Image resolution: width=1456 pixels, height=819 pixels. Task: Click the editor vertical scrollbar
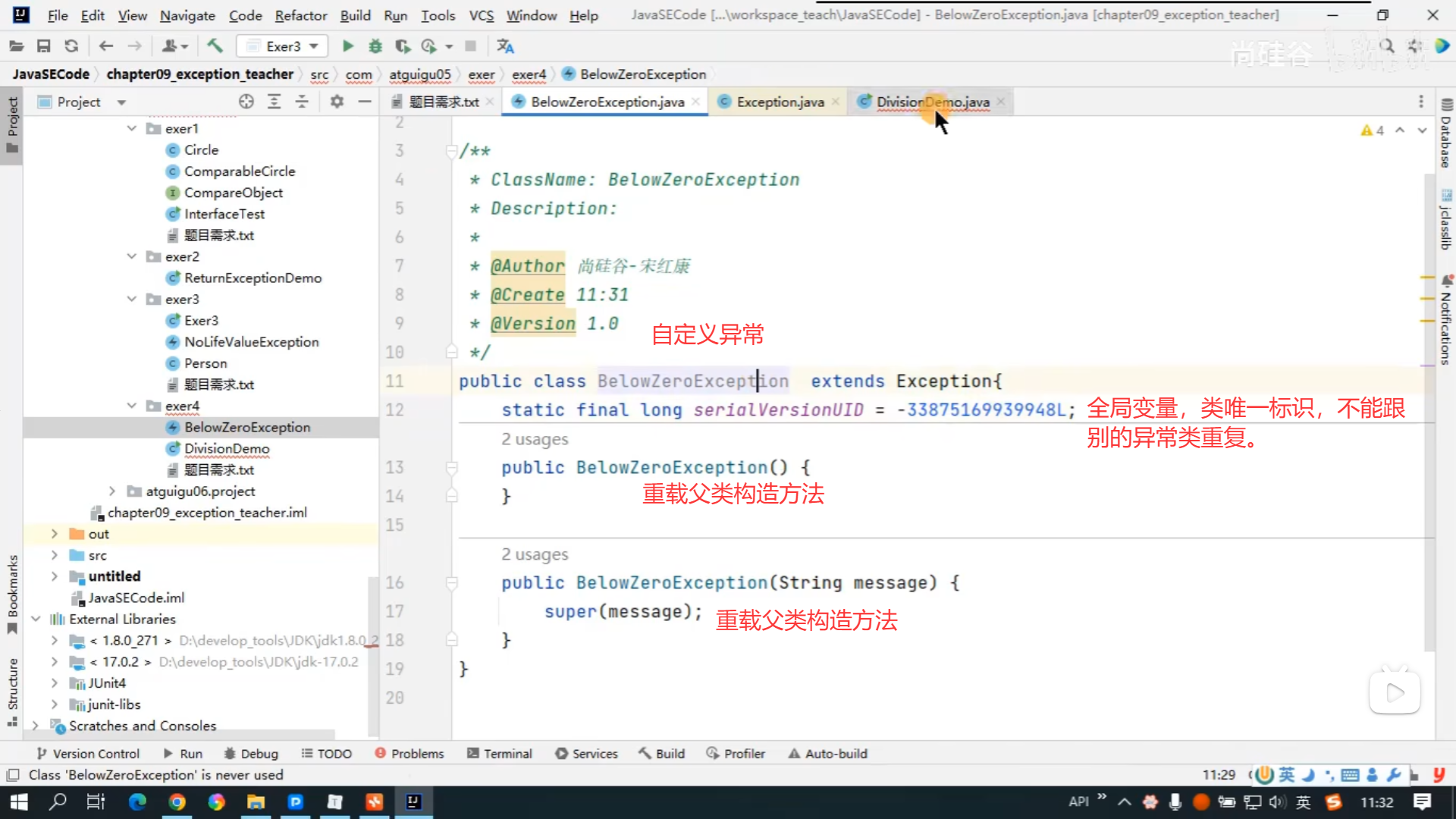coord(1429,409)
